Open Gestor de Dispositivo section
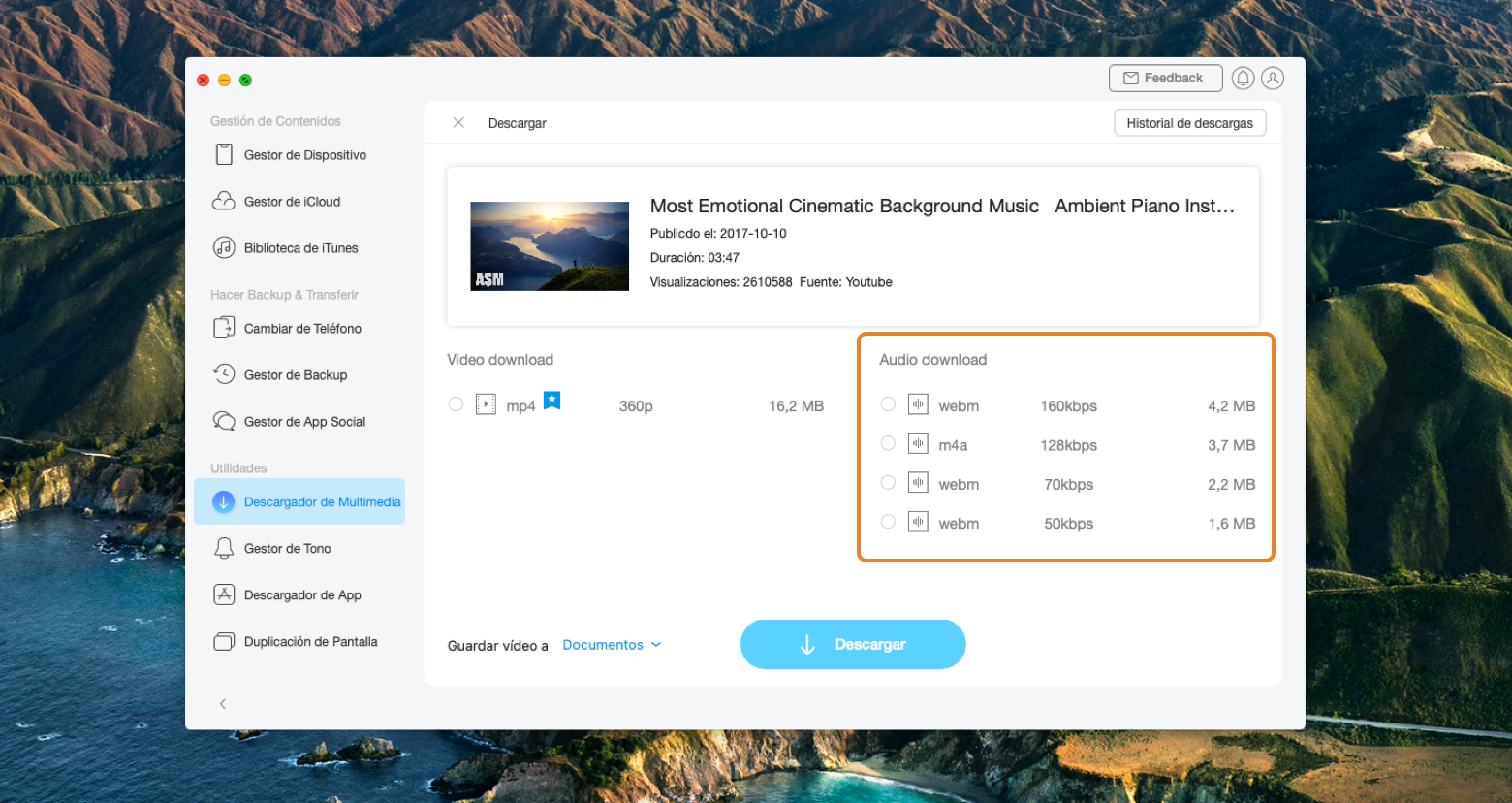This screenshot has height=803, width=1512. [x=299, y=154]
